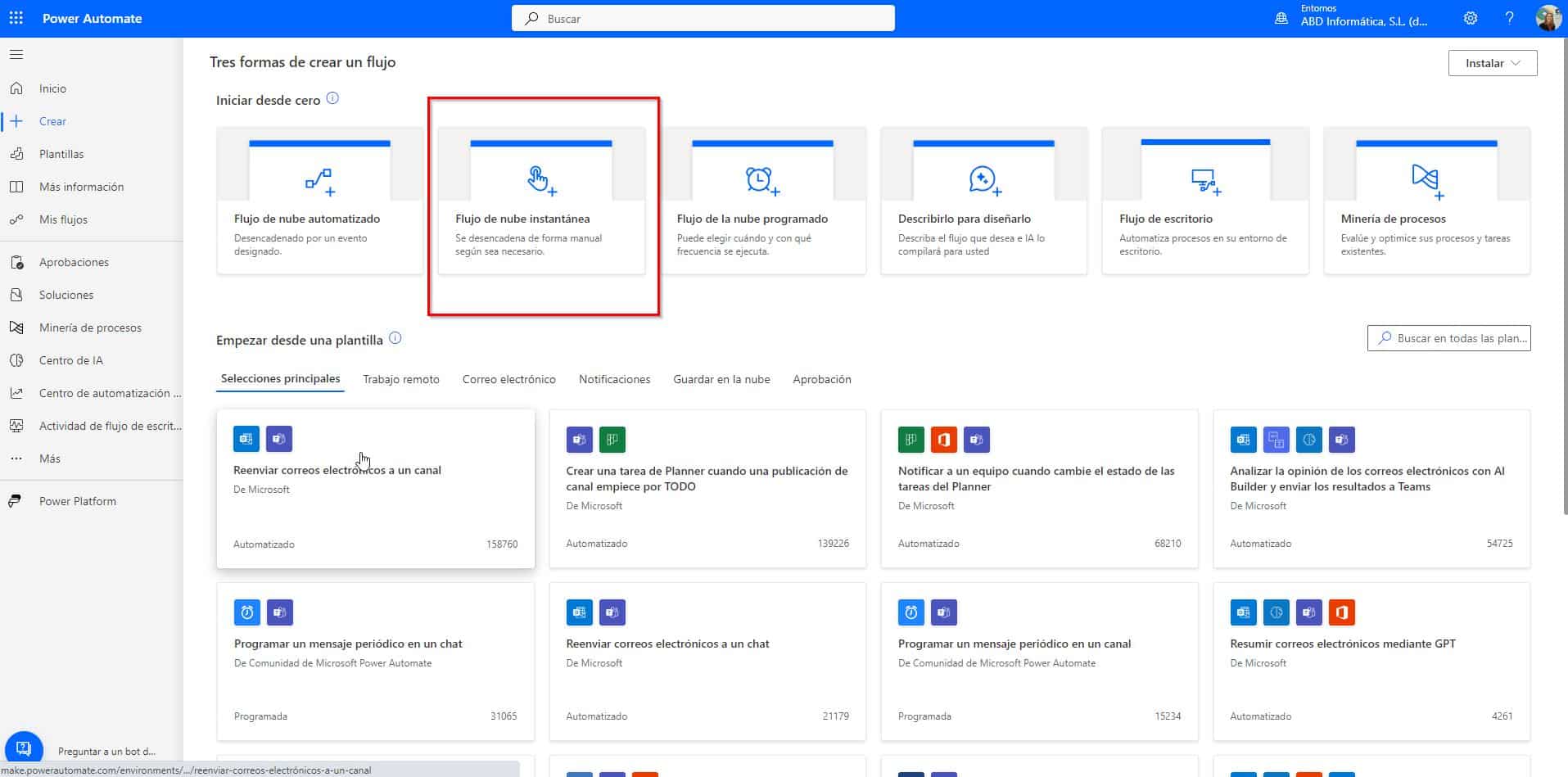The width and height of the screenshot is (1568, 777).
Task: Click the Preguntar a un bot label
Action: (106, 751)
